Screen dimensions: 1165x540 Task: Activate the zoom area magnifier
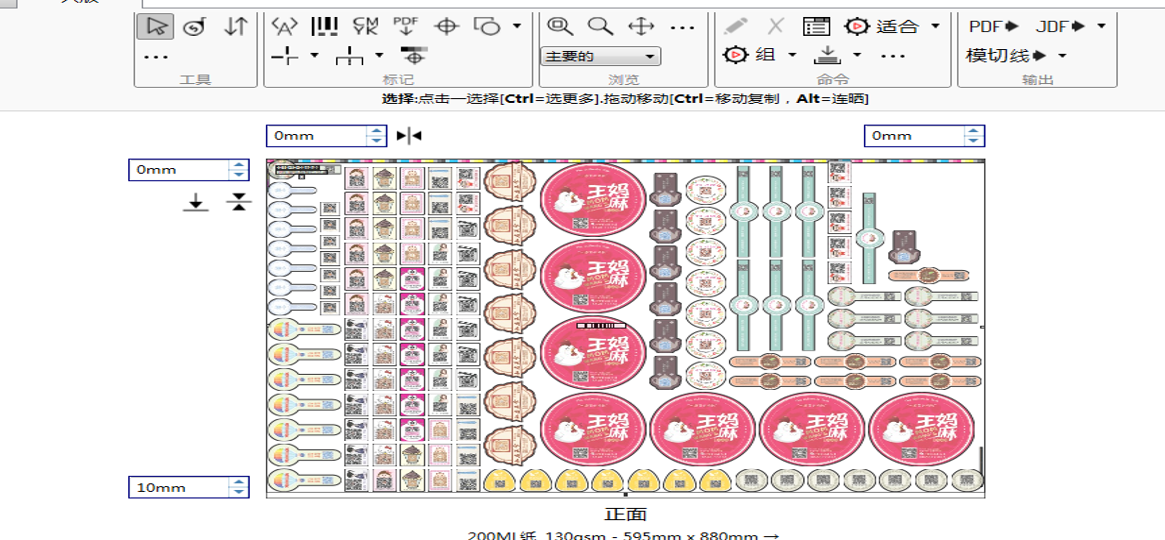coord(560,27)
